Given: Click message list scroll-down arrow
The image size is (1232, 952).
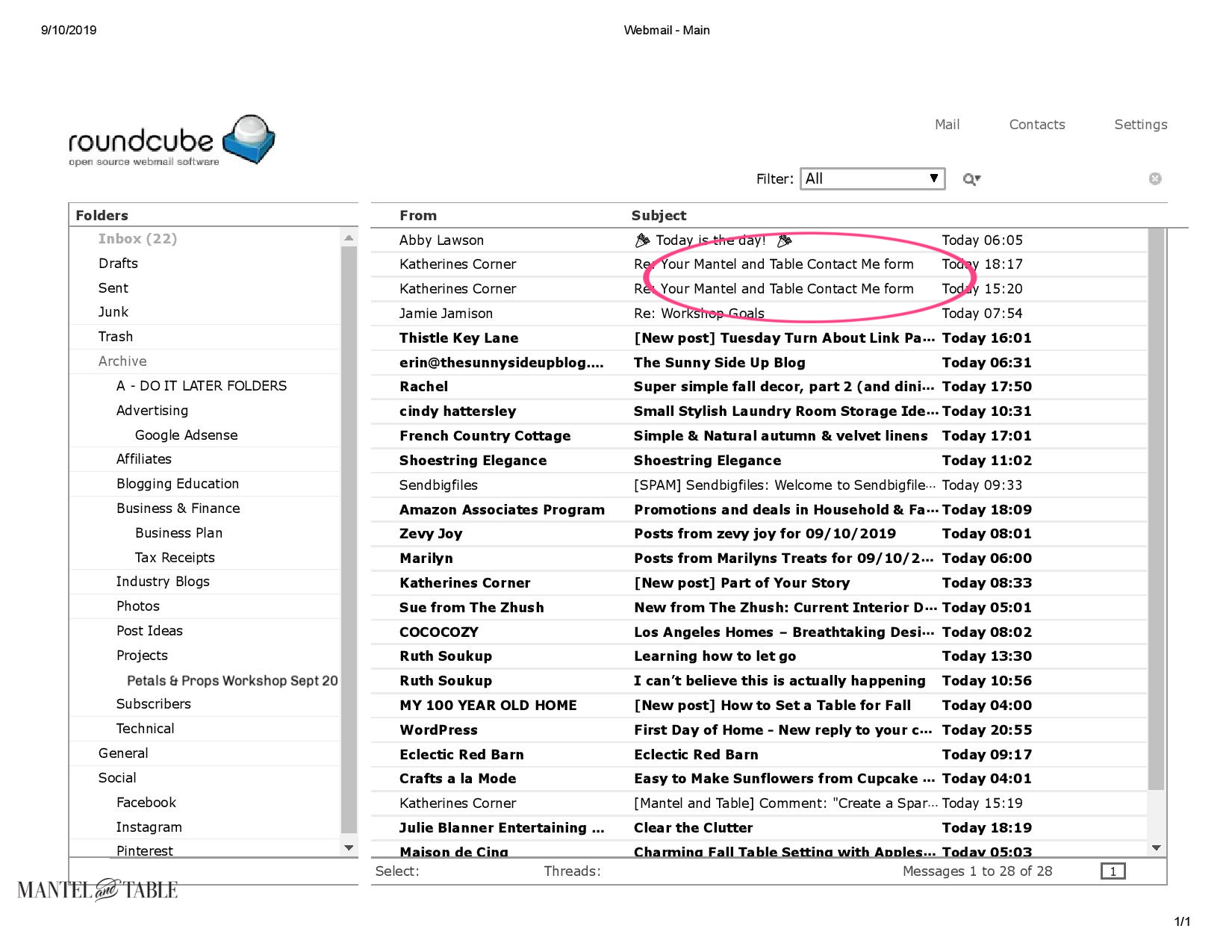Looking at the screenshot, I should click(x=1157, y=848).
